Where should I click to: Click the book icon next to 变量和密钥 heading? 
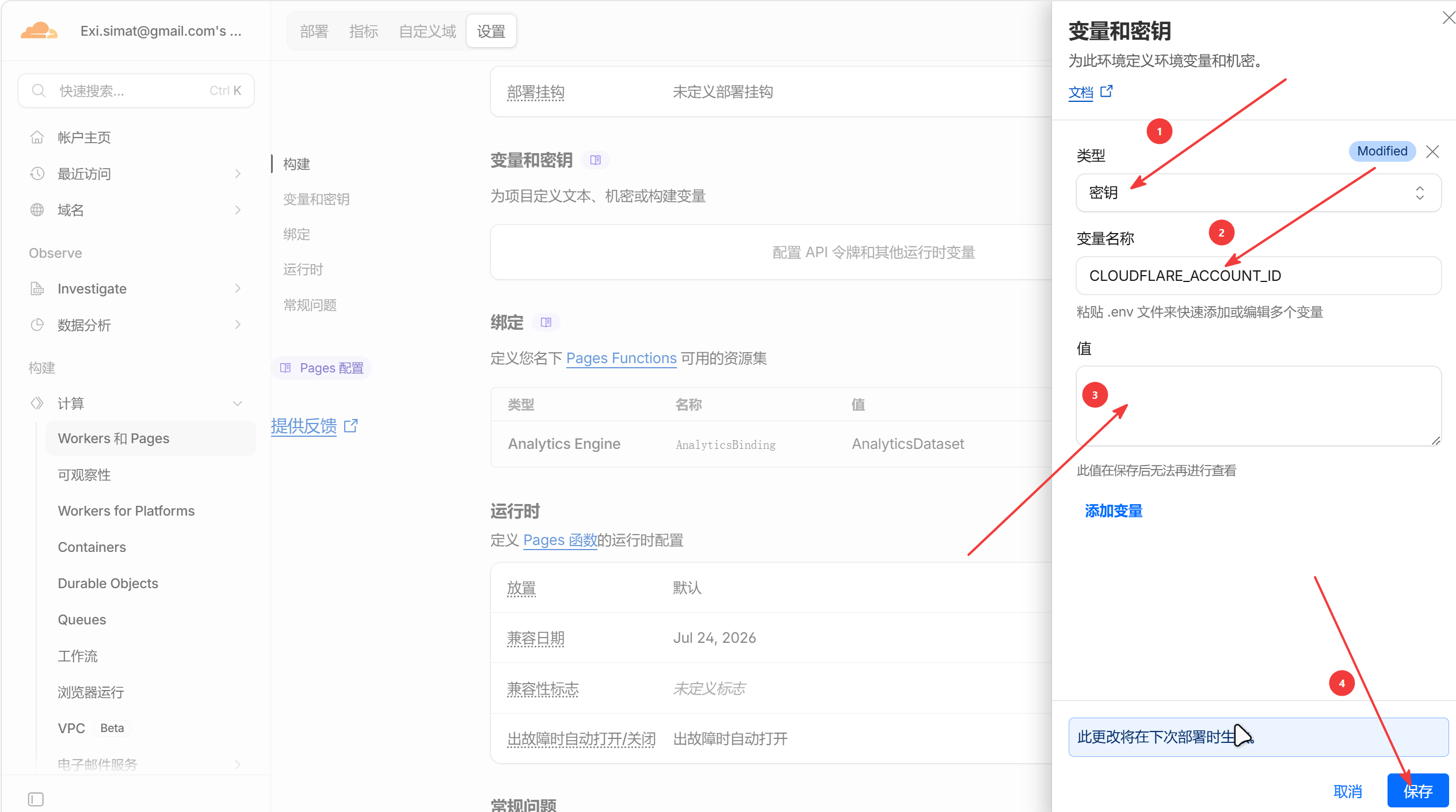tap(596, 160)
